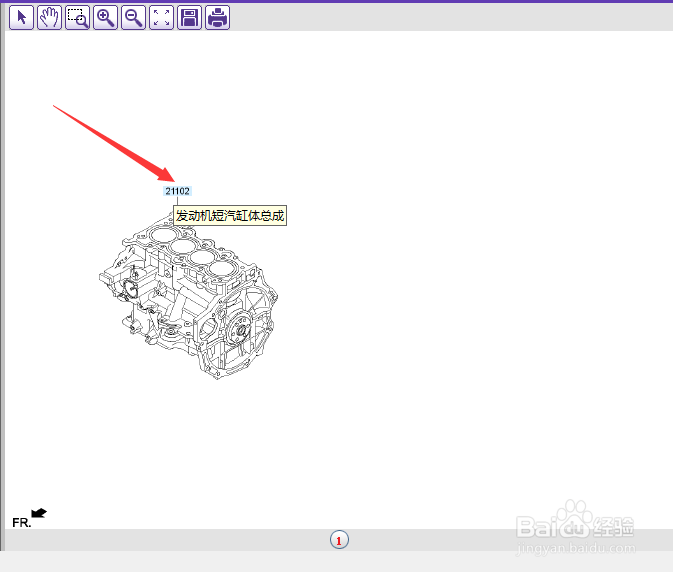Screen dimensions: 673x572
Task: Click the engine short block drawing
Action: 189,298
